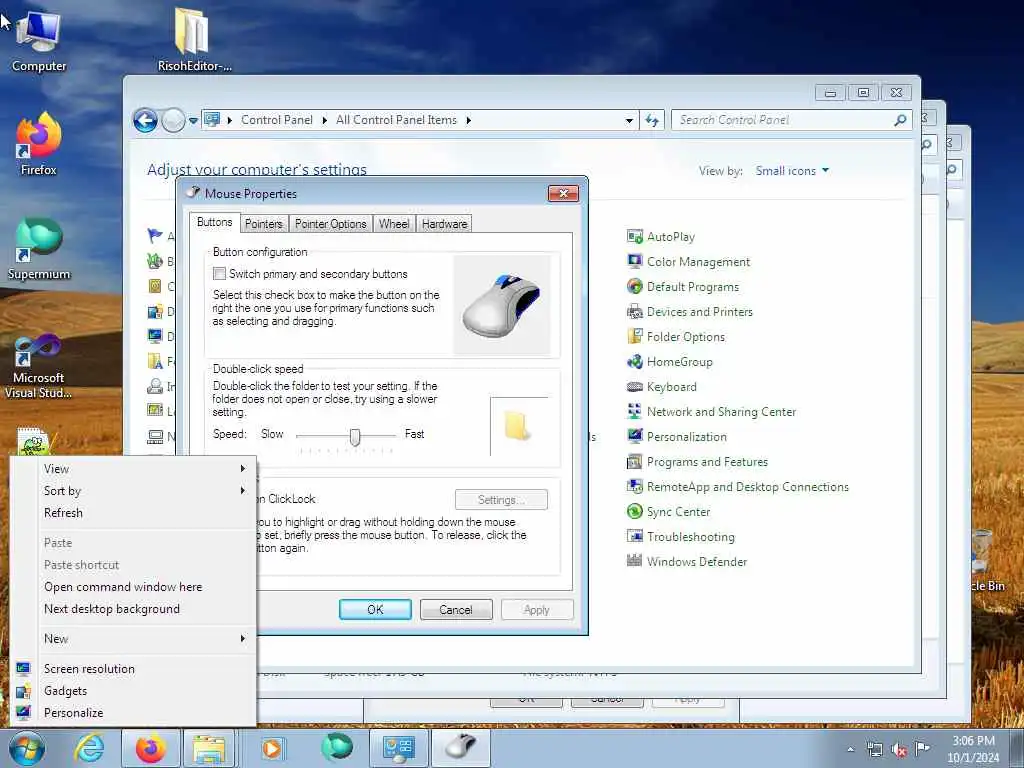This screenshot has height=768, width=1024.
Task: Select the Buttons tab
Action: (x=214, y=222)
